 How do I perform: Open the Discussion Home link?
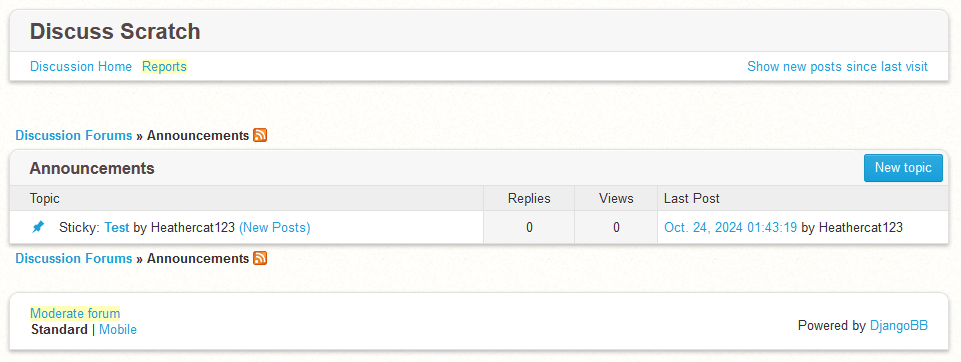pyautogui.click(x=81, y=66)
